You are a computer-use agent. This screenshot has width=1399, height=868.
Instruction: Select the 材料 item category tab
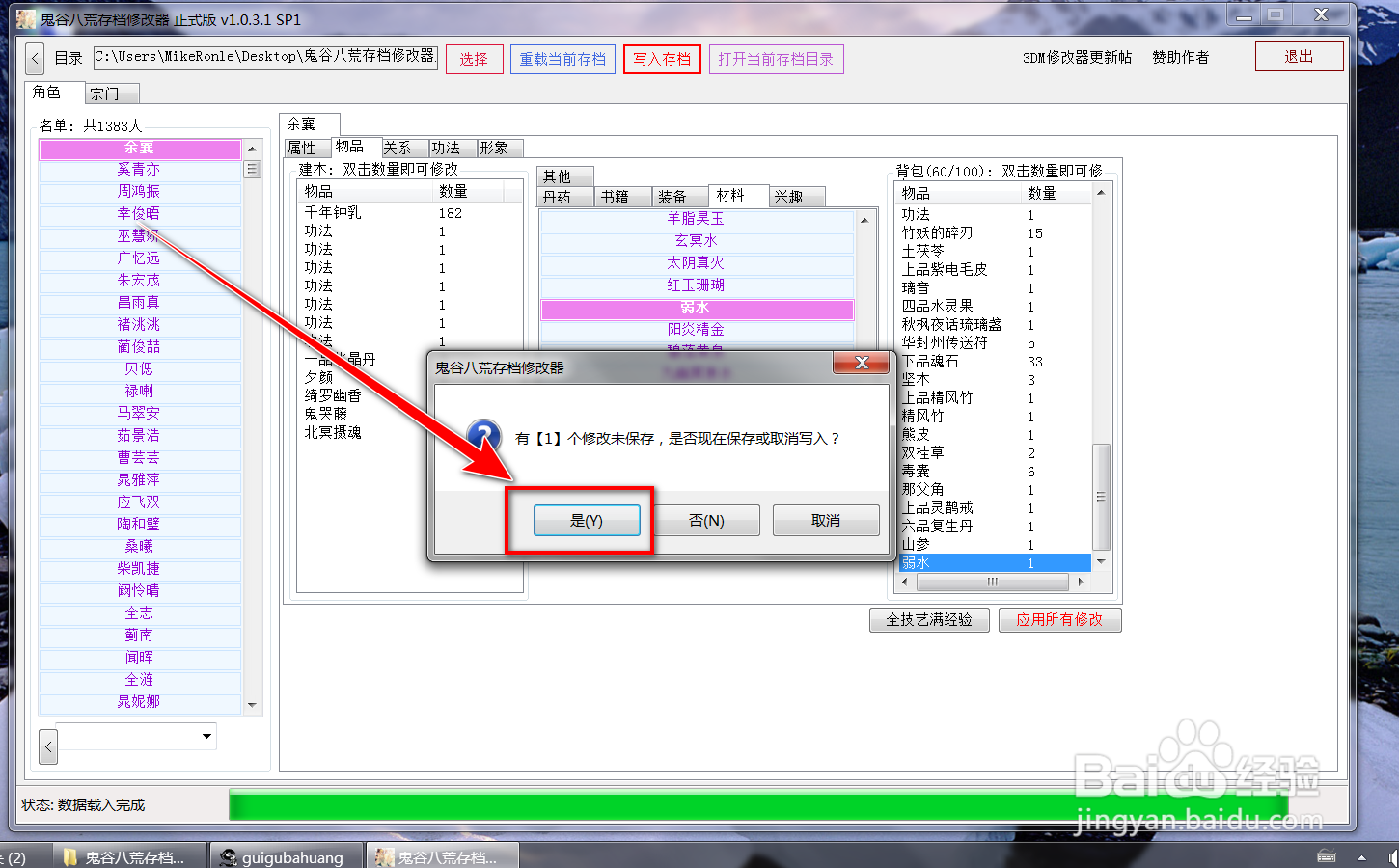click(x=738, y=196)
